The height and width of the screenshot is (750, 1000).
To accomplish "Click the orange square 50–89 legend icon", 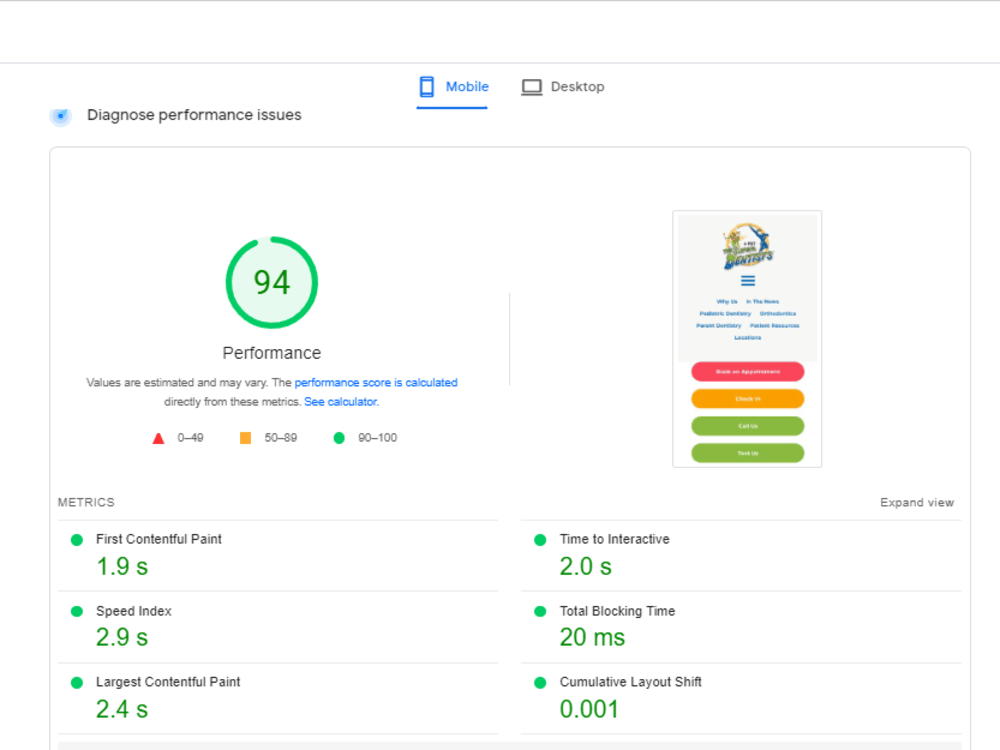I will click(x=245, y=438).
